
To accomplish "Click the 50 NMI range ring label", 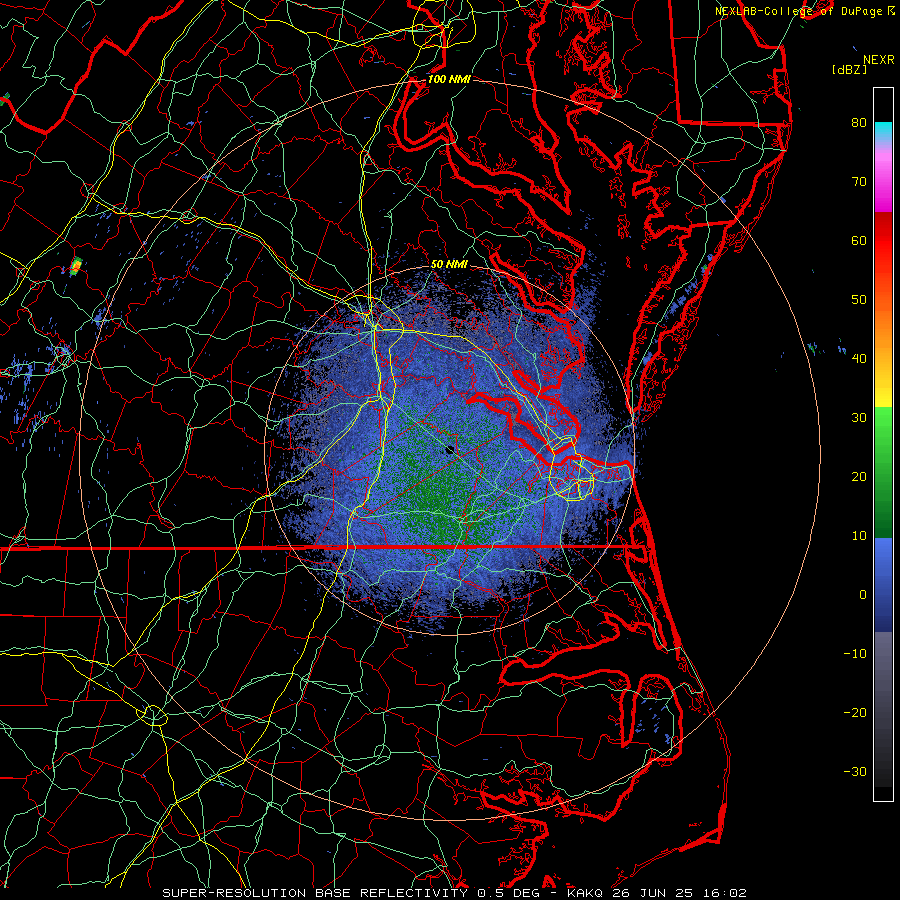I will click(x=449, y=265).
